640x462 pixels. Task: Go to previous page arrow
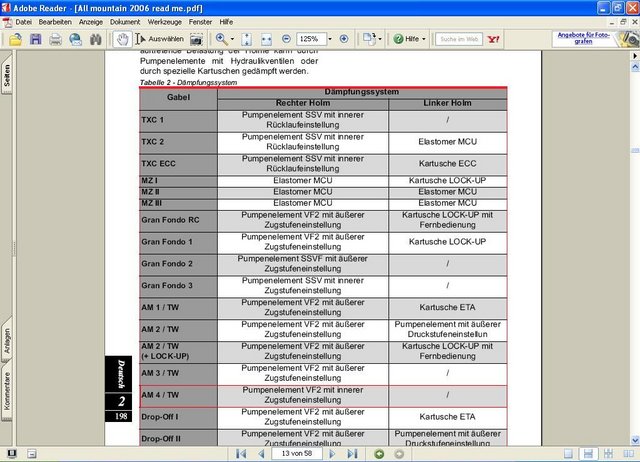261,454
